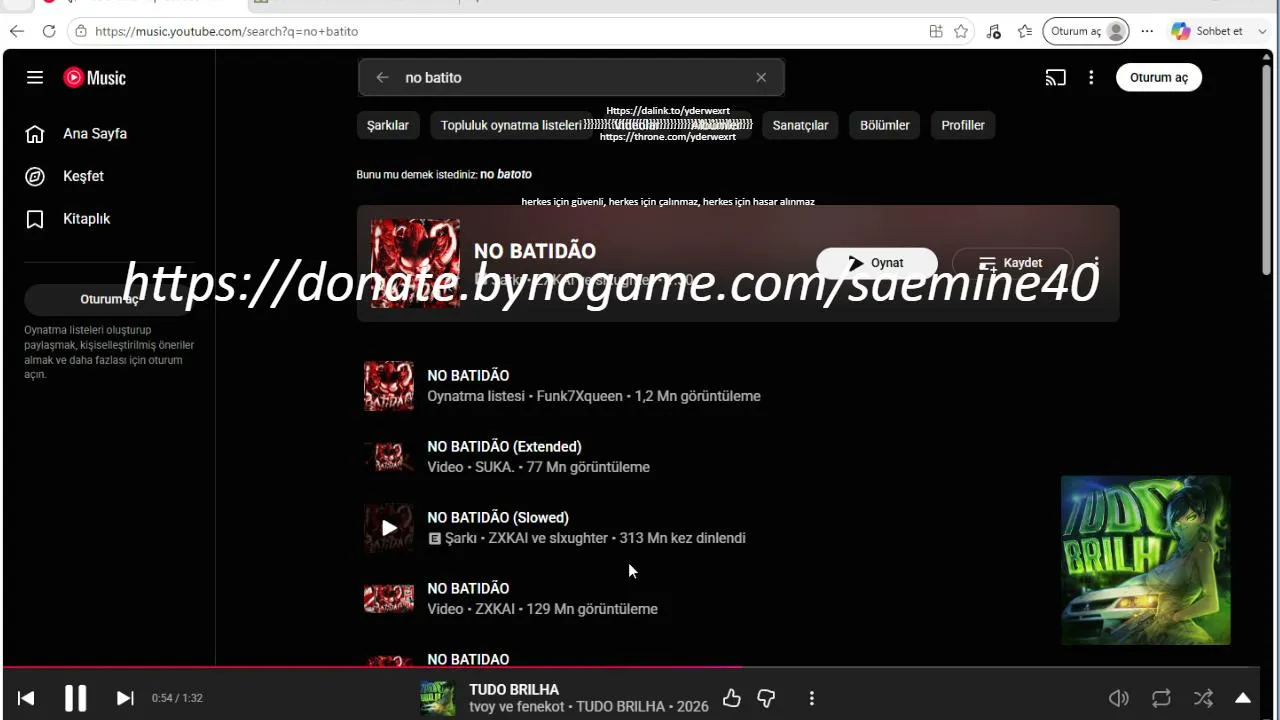Click the Funk7Xqueen playlist thumbnail

click(x=389, y=386)
